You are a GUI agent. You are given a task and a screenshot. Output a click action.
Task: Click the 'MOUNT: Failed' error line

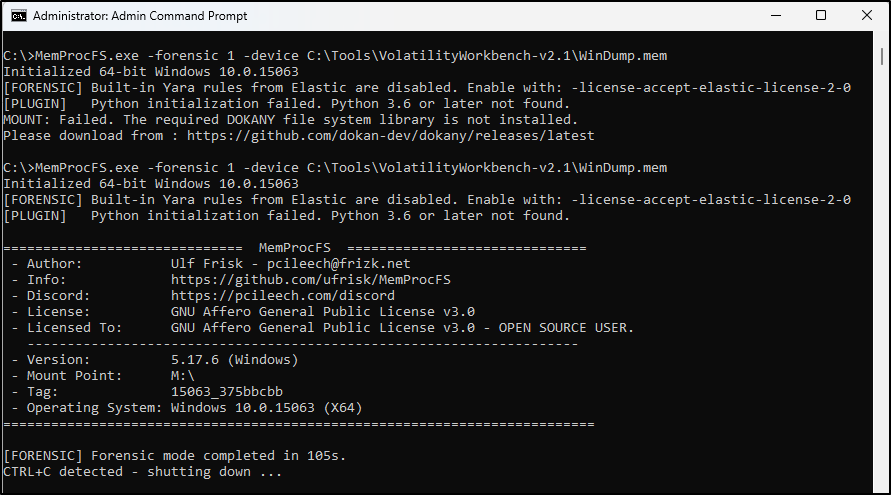[290, 120]
